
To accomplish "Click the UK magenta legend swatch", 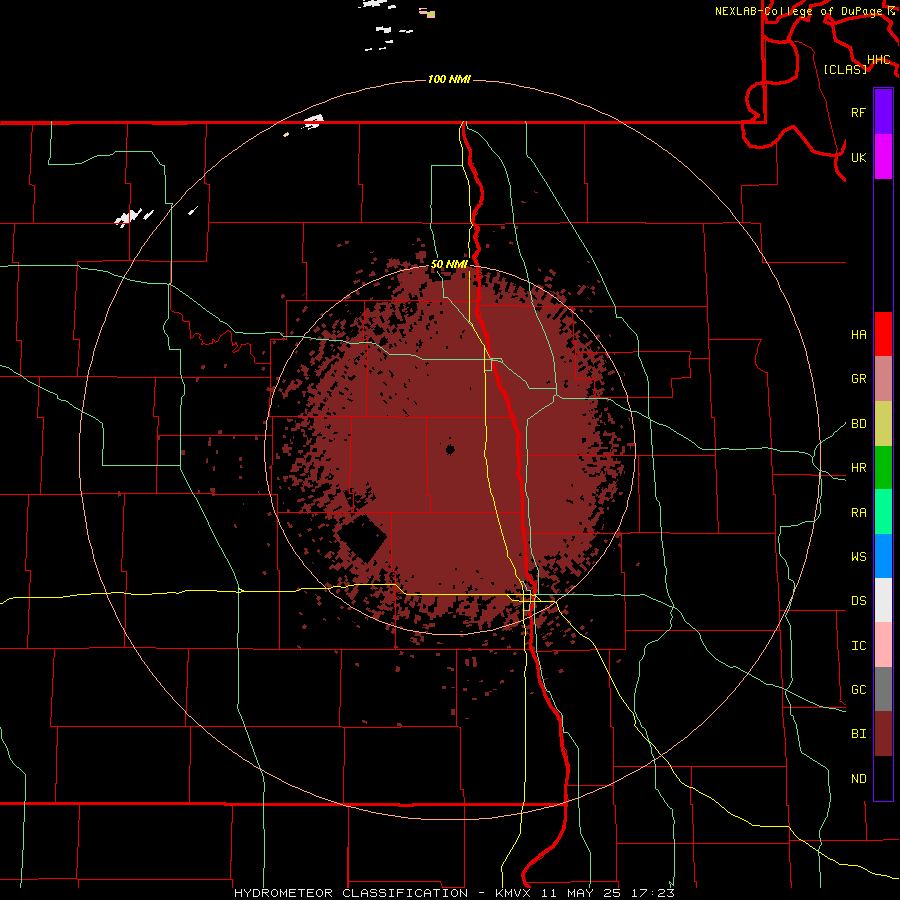I will click(883, 157).
